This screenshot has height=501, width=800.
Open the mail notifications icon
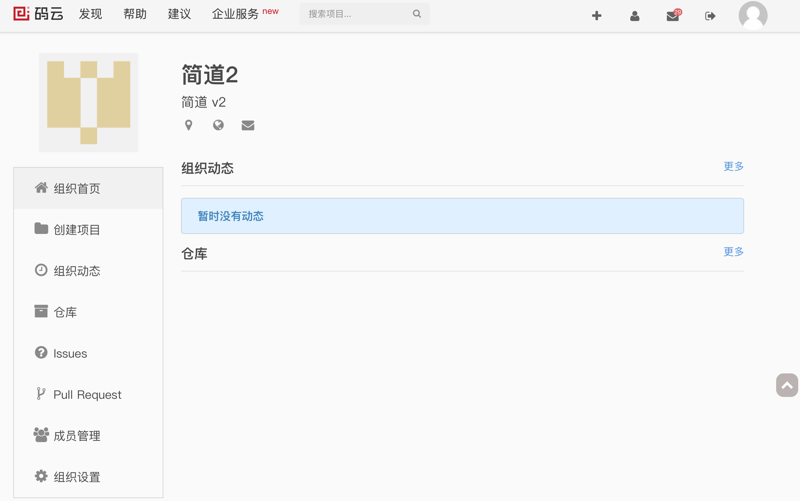click(x=673, y=16)
